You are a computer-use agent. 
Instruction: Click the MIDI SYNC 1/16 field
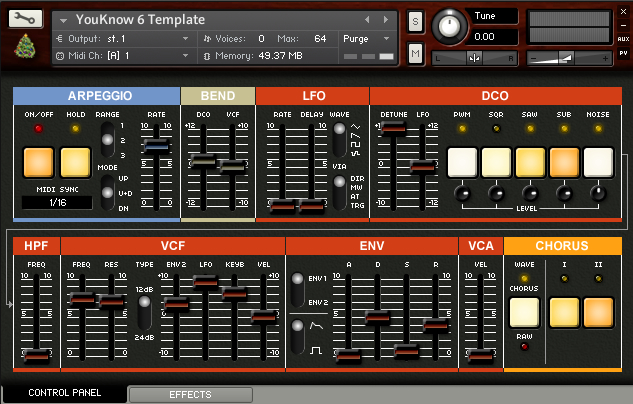pyautogui.click(x=56, y=203)
